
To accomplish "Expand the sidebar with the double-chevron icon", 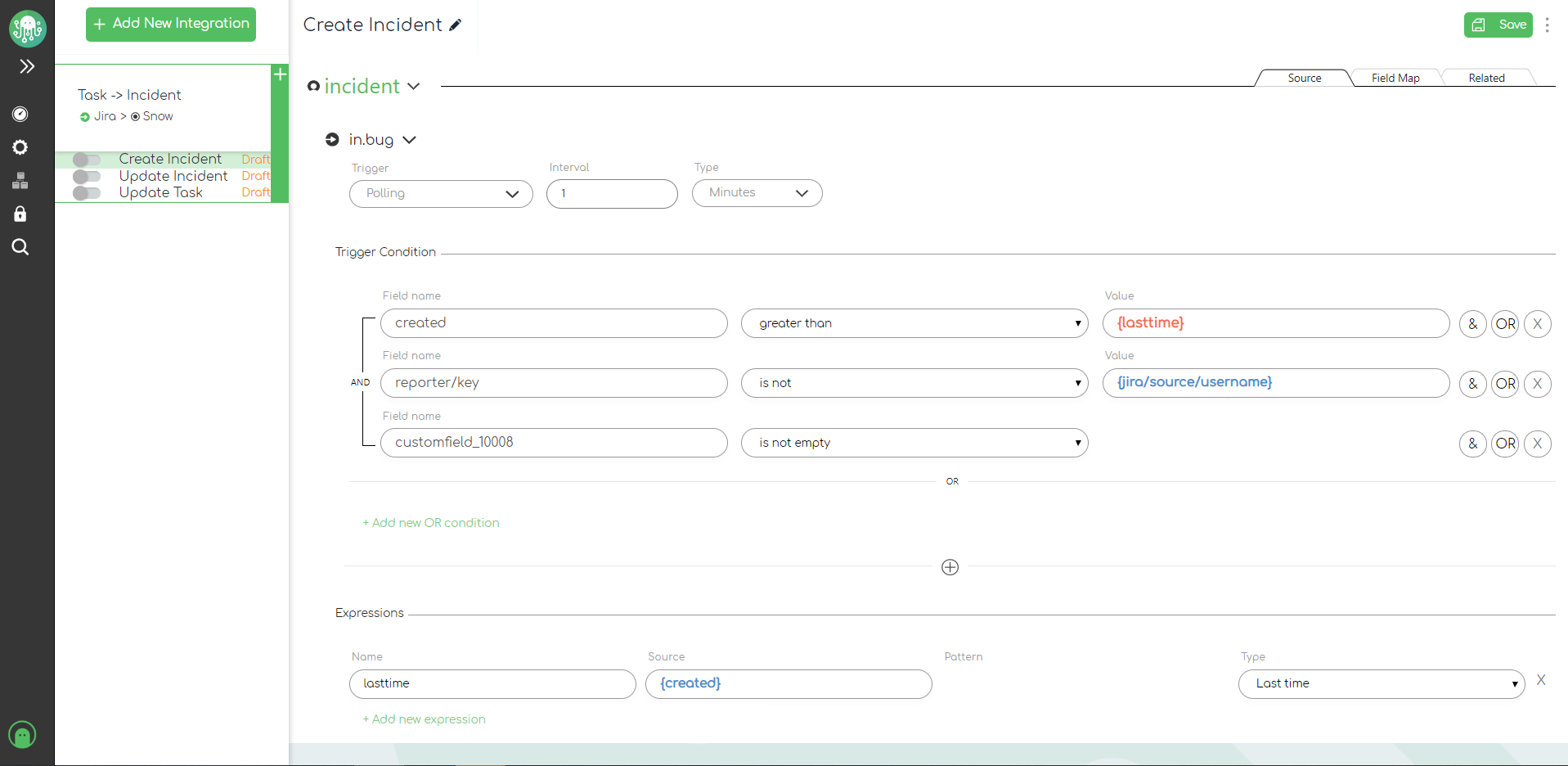I will [x=27, y=66].
